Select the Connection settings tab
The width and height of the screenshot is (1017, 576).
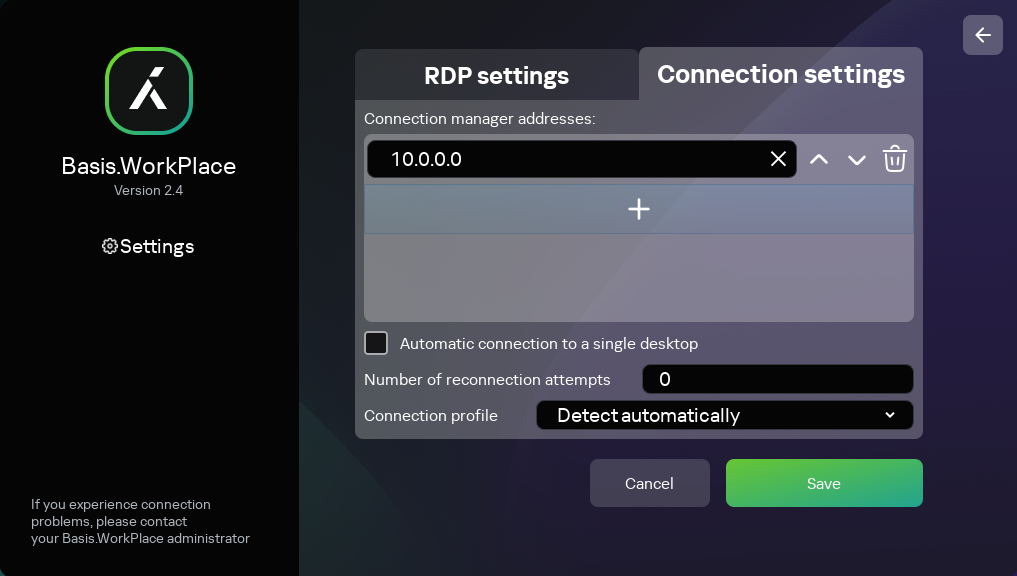(x=779, y=74)
